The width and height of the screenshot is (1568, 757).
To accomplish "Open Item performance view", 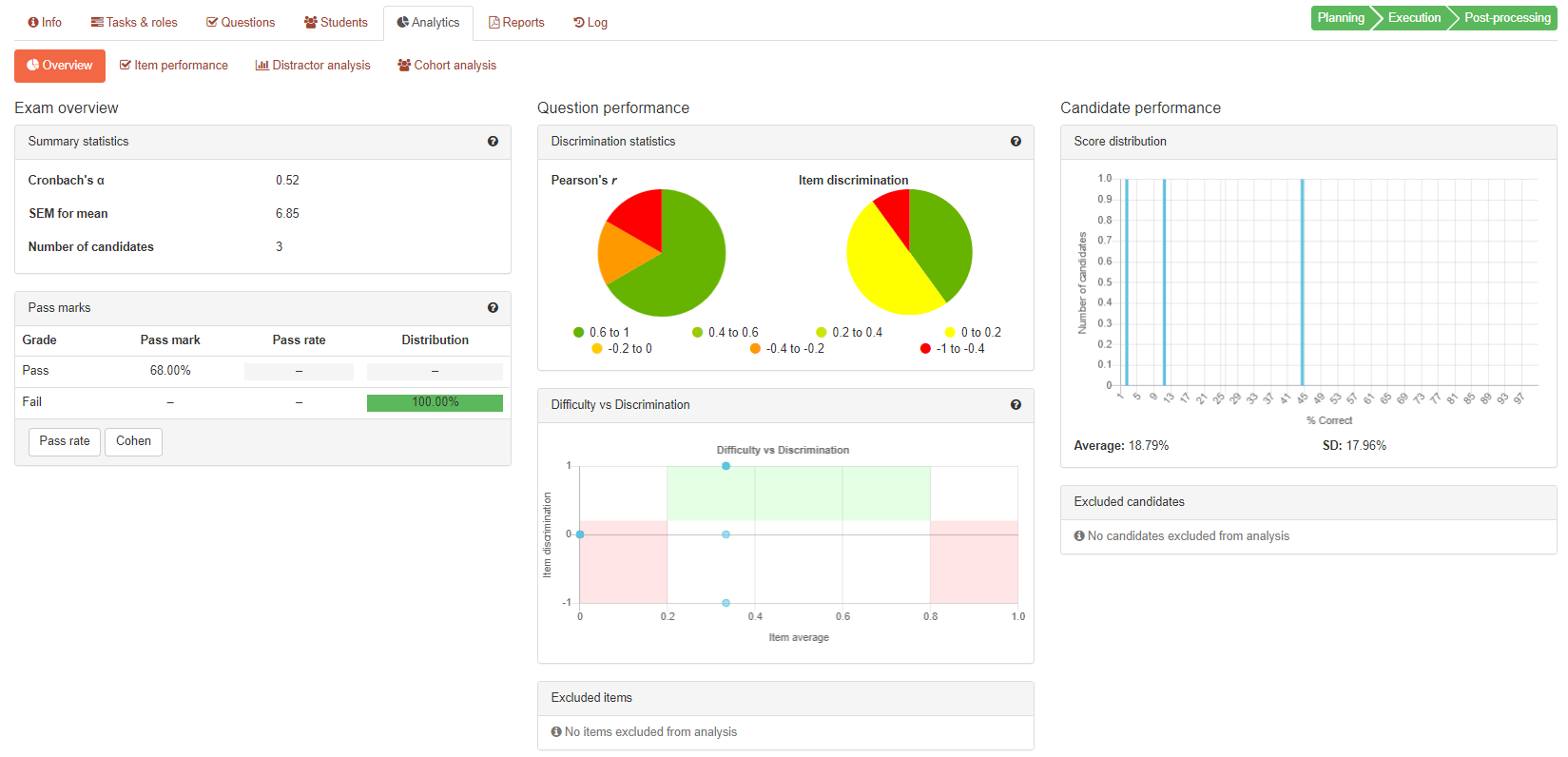I will point(174,66).
